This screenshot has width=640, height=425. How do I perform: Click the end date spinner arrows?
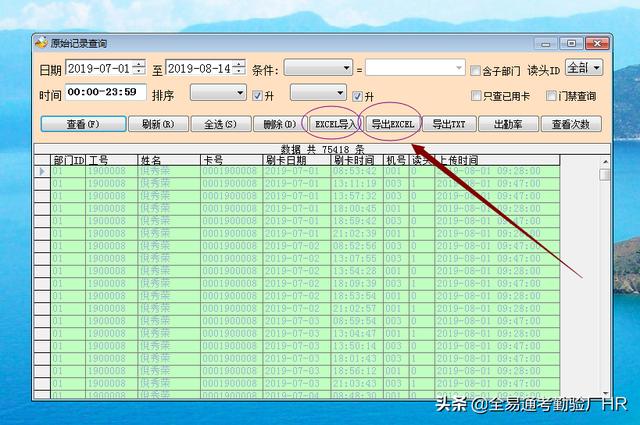click(x=239, y=68)
